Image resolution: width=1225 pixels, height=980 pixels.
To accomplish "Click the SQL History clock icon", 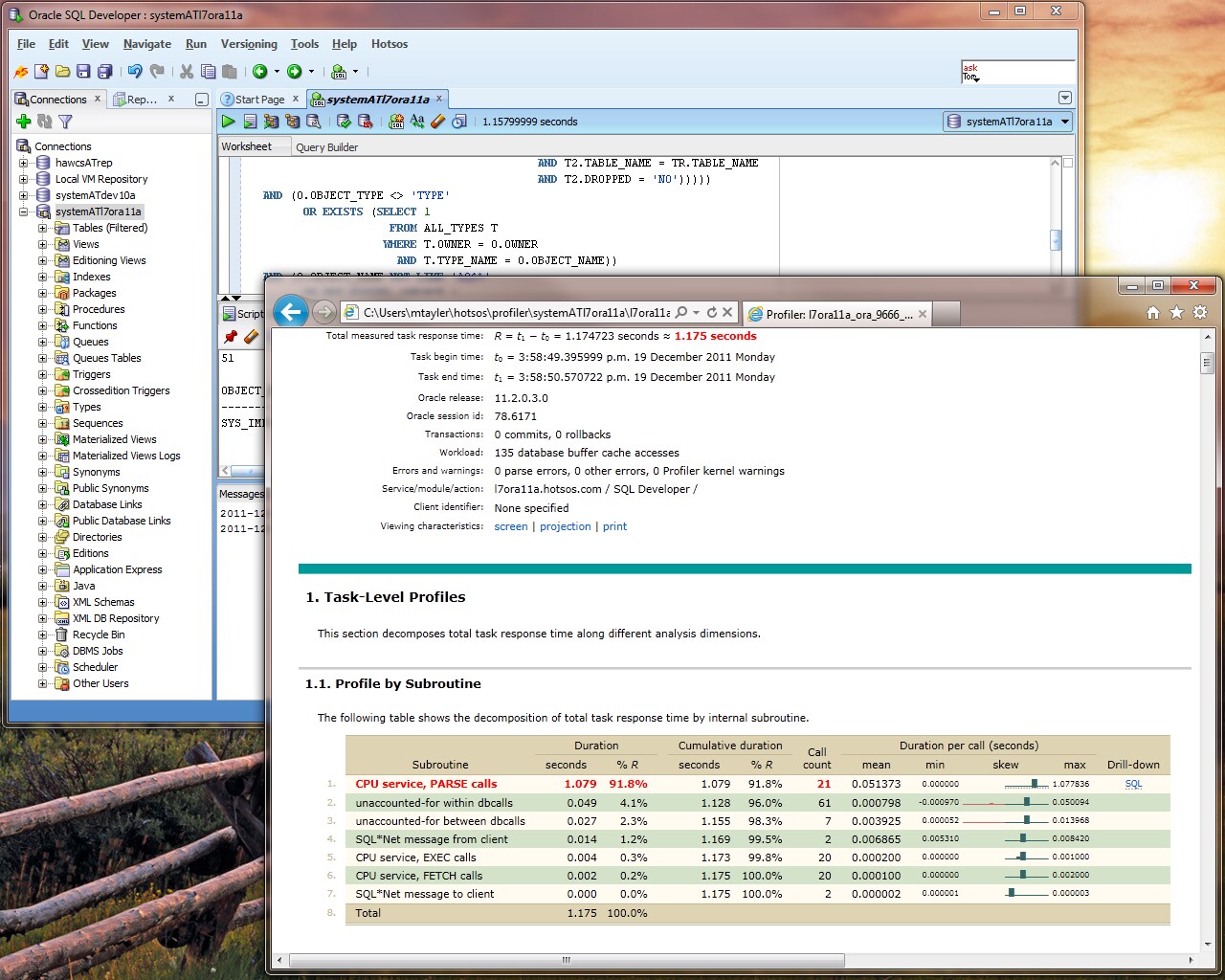I will click(459, 122).
